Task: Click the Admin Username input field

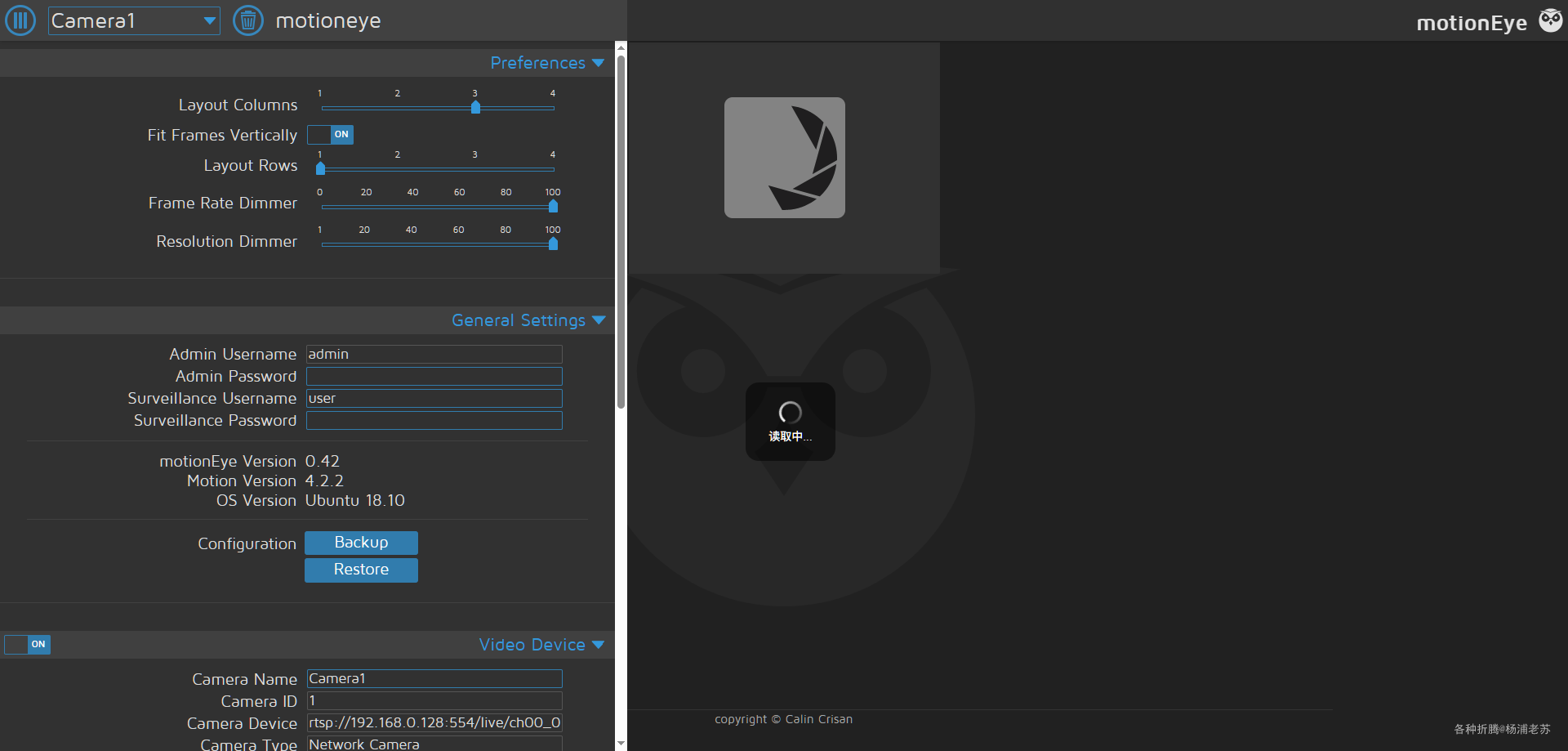Action: [434, 354]
